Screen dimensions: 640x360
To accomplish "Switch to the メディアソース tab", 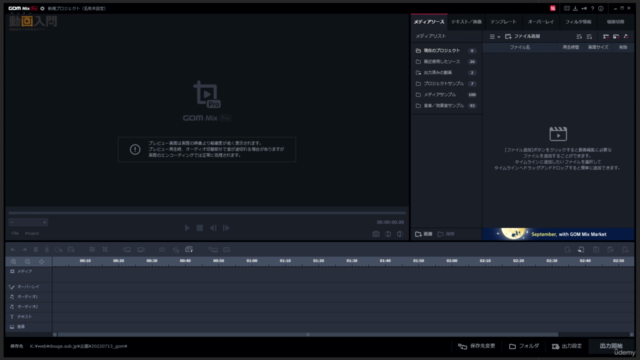I will pos(429,22).
